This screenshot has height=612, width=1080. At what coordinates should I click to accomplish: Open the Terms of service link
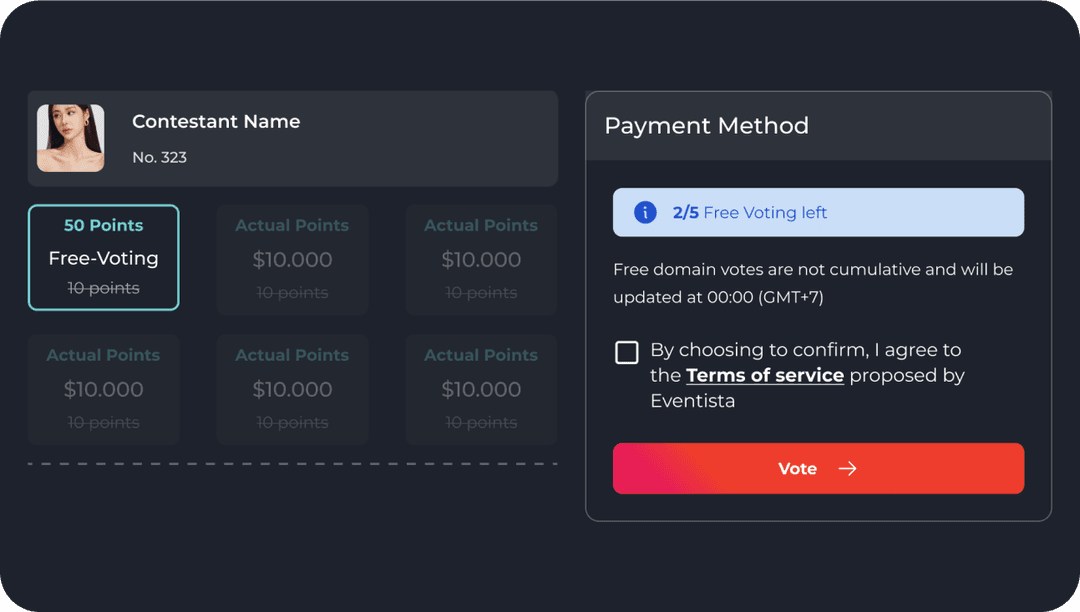(x=765, y=376)
